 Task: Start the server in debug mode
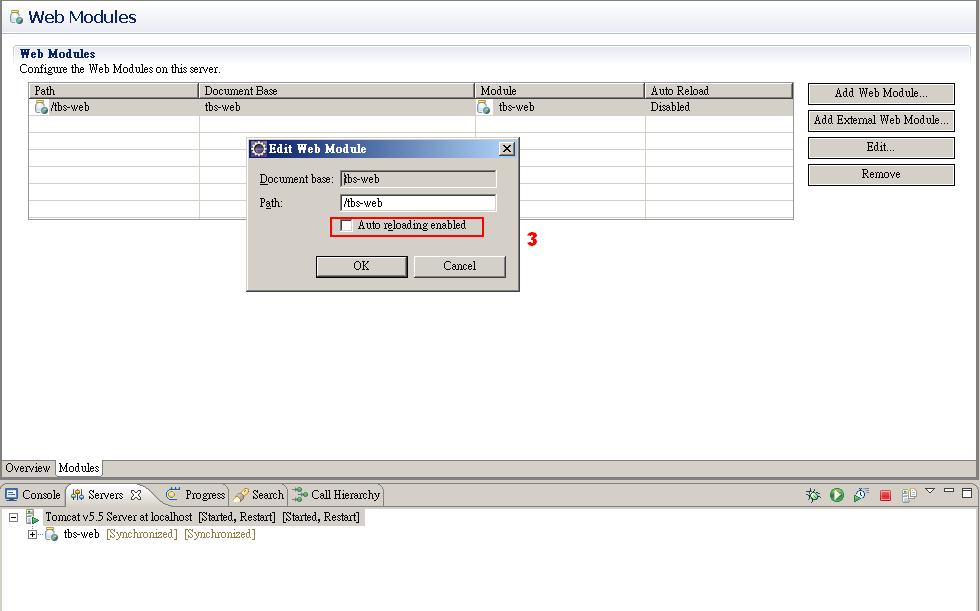[812, 495]
